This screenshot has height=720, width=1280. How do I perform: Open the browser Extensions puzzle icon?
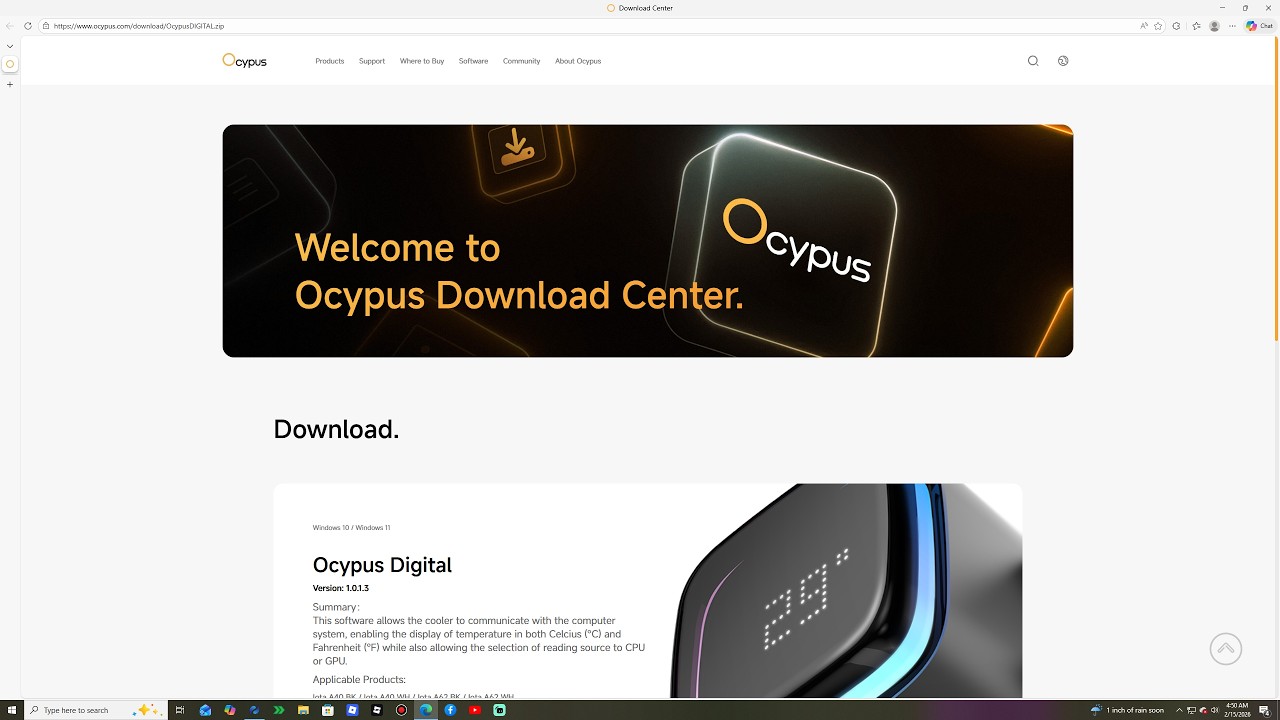point(1177,26)
